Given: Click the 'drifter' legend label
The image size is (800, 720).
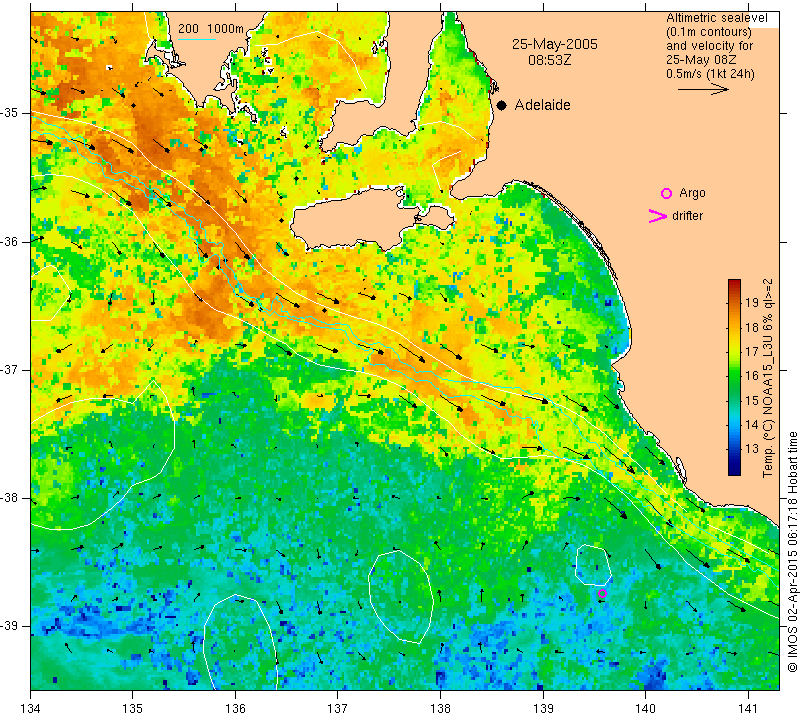Looking at the screenshot, I should click(x=687, y=216).
